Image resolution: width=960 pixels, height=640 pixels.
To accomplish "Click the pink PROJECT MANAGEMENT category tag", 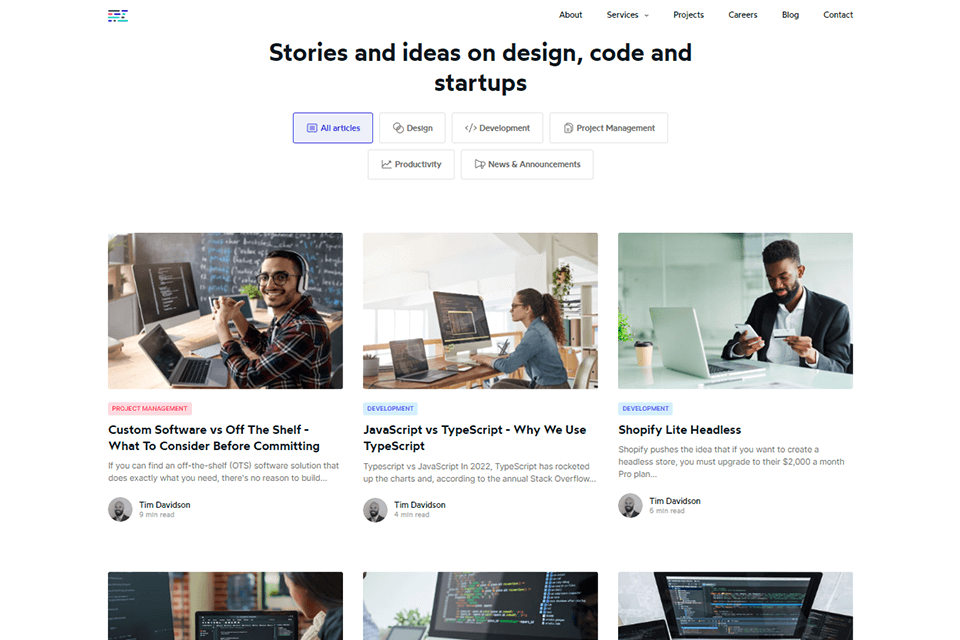I will [x=150, y=408].
